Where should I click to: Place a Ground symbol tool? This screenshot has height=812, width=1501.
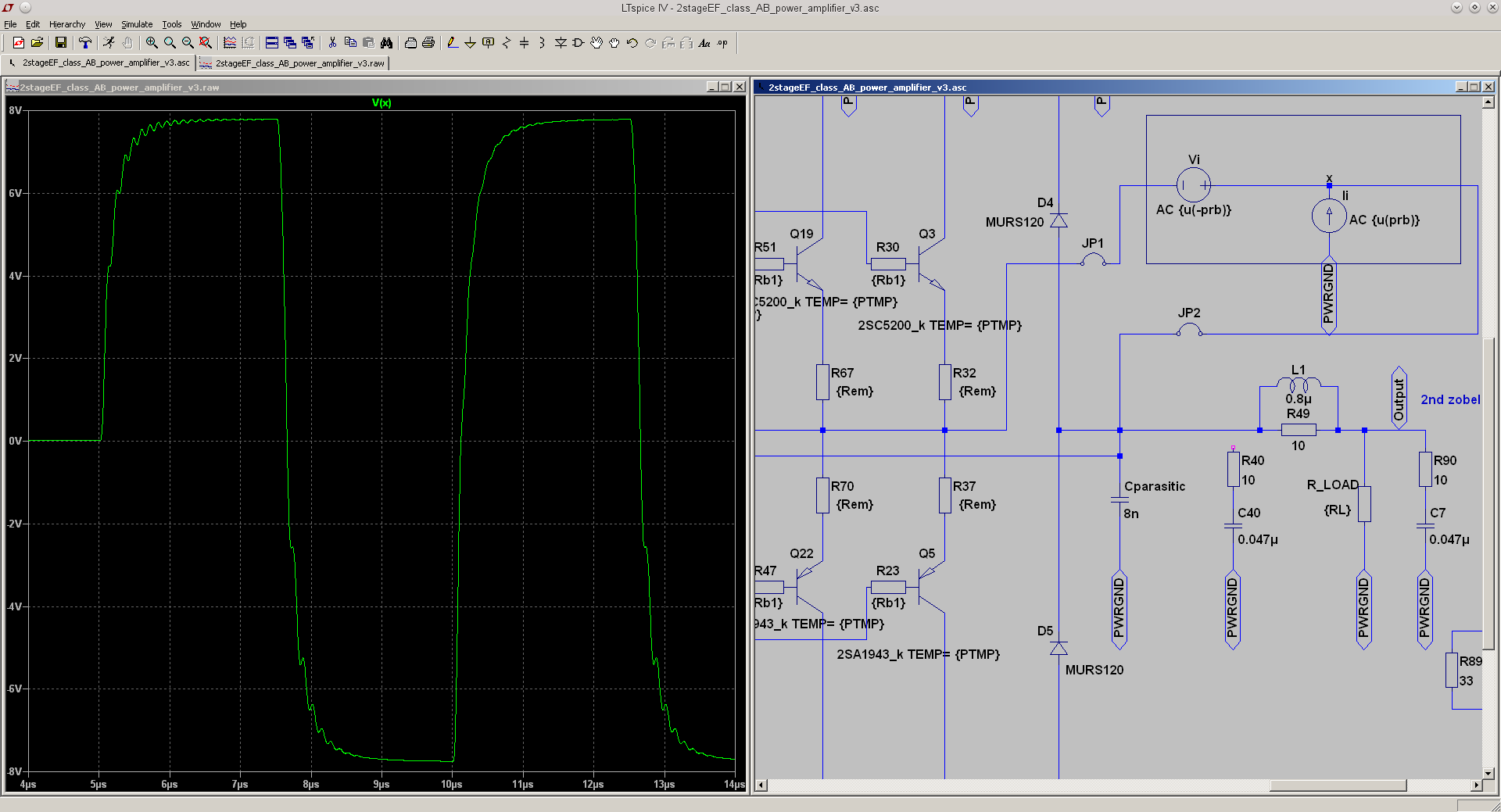[470, 43]
